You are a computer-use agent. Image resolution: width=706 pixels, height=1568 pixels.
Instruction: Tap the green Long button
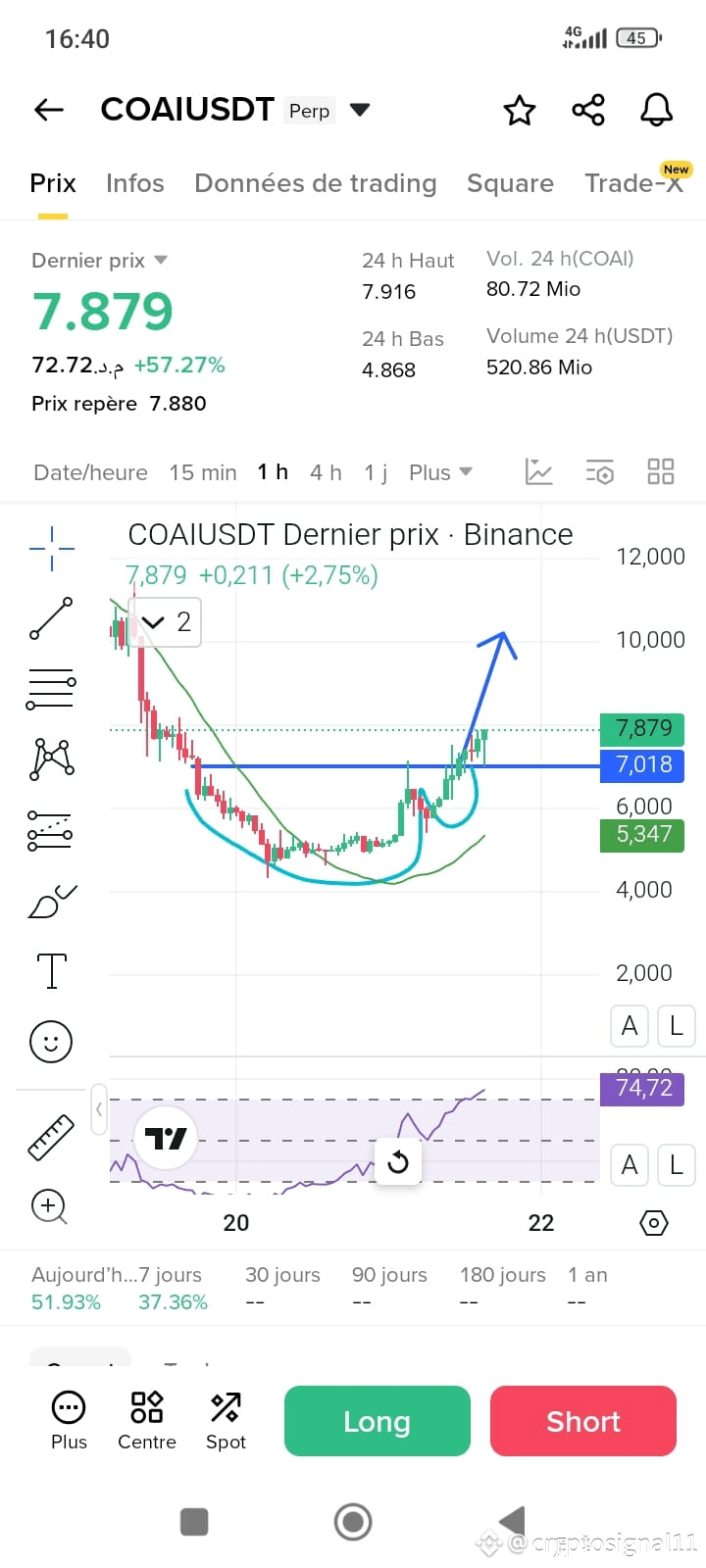click(x=378, y=1421)
